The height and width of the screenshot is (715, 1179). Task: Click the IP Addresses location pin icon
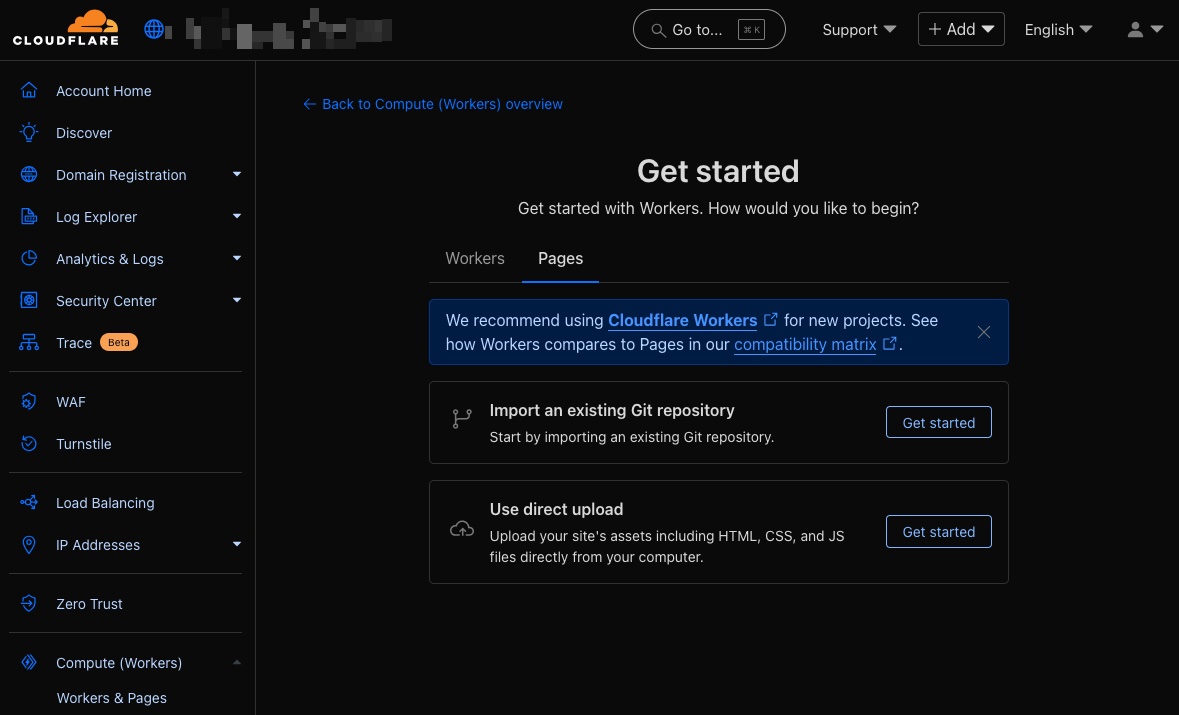(x=29, y=544)
